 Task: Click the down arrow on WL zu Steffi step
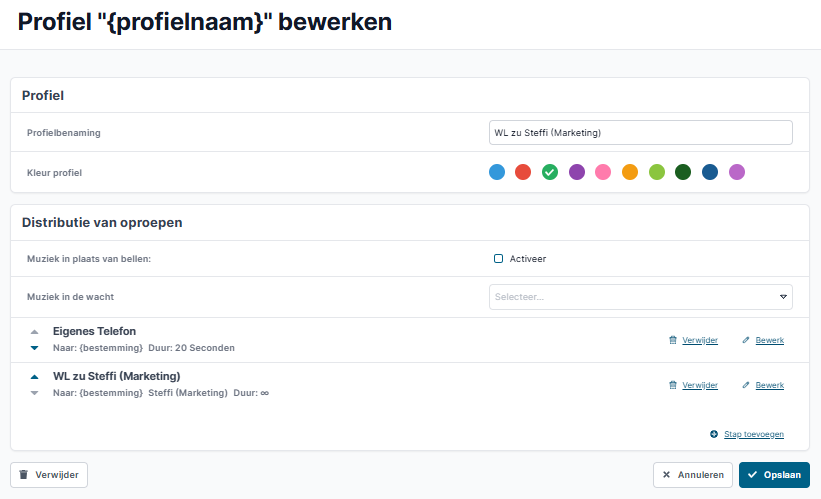pyautogui.click(x=35, y=393)
